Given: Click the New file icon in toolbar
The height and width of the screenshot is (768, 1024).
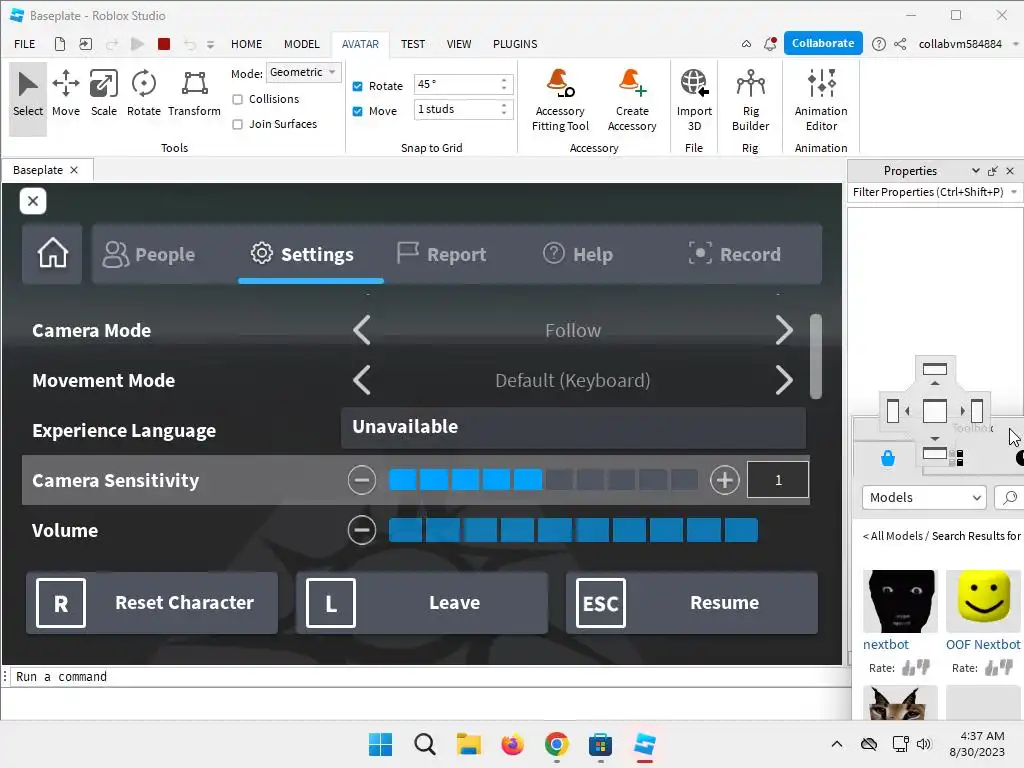Looking at the screenshot, I should [59, 44].
